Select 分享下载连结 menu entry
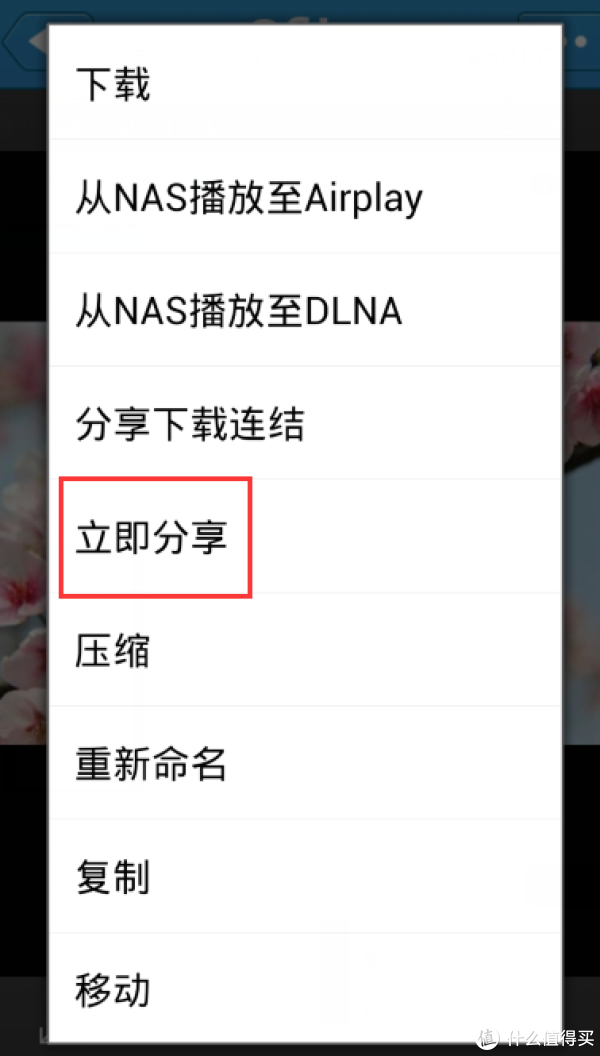This screenshot has height=1056, width=600. [x=304, y=424]
